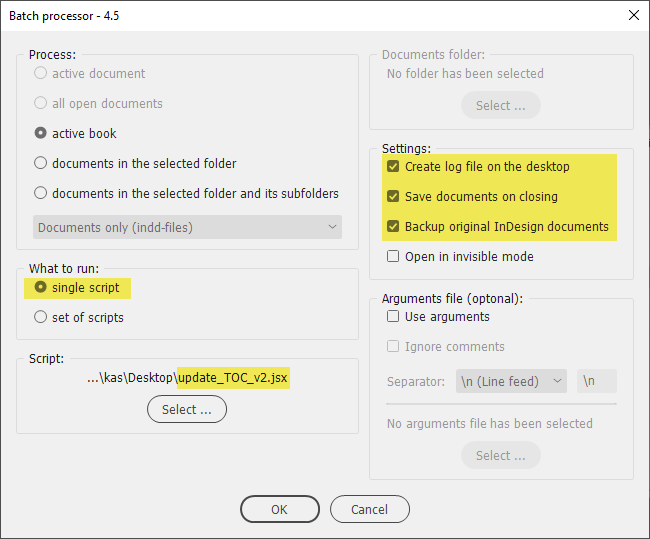This screenshot has width=650, height=539.
Task: Click 'No folder has been selected' text
Action: (465, 73)
